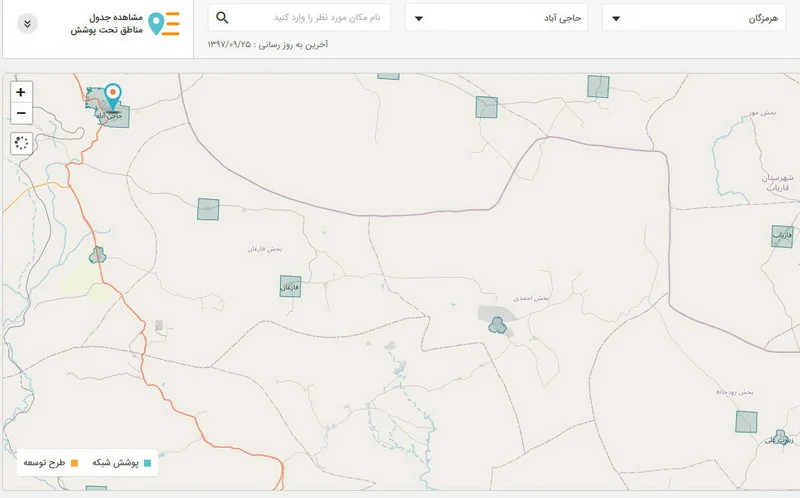Click the loading spinner map control
The image size is (800, 498).
(x=21, y=143)
